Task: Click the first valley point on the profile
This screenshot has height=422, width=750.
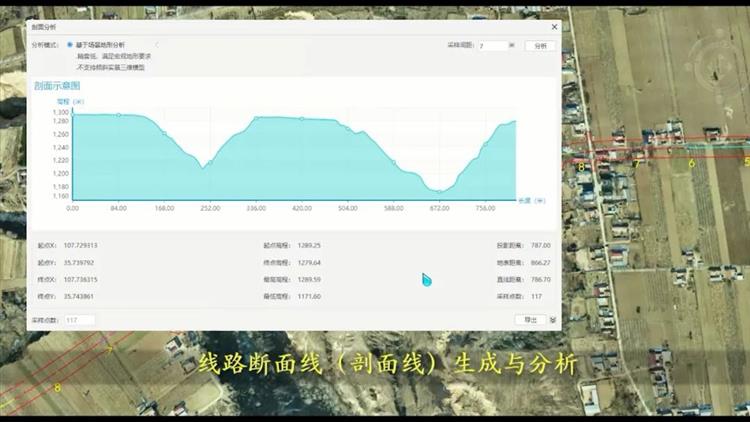Action: (210, 162)
